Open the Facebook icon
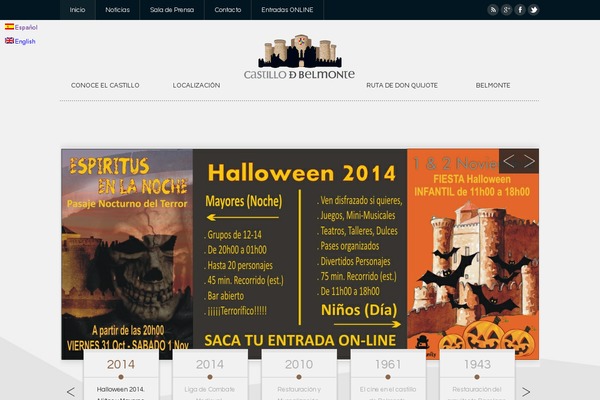 coord(520,10)
